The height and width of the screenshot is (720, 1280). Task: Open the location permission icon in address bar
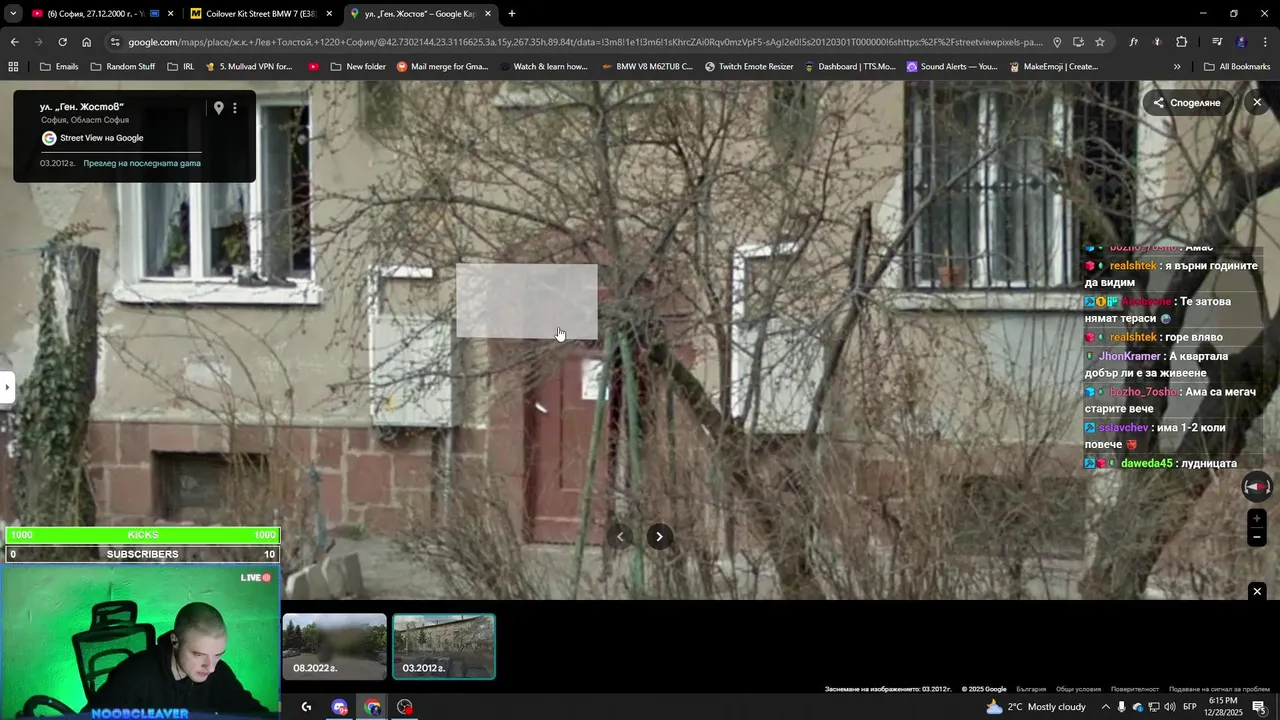(1057, 42)
